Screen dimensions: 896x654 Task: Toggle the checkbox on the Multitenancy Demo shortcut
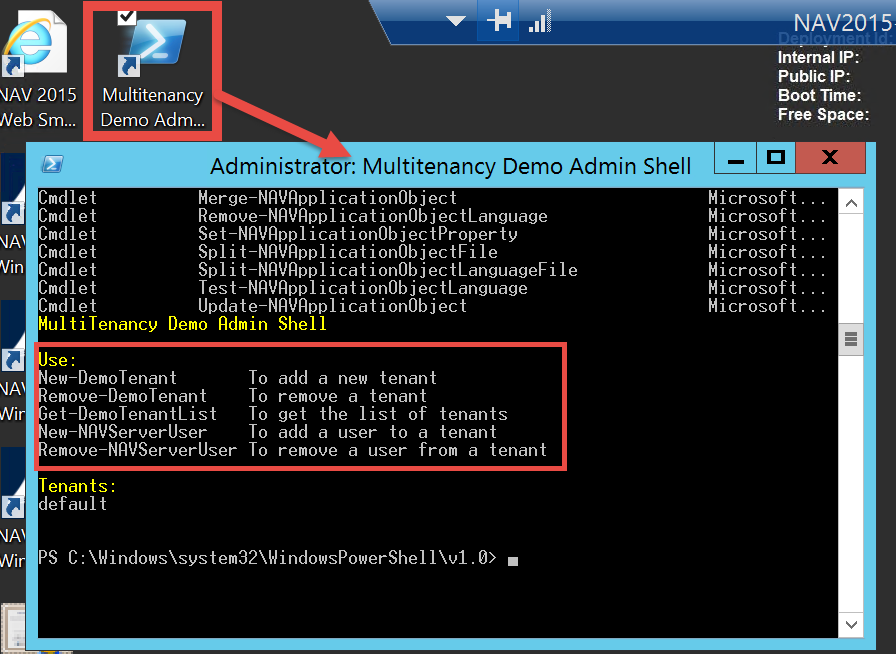[127, 16]
